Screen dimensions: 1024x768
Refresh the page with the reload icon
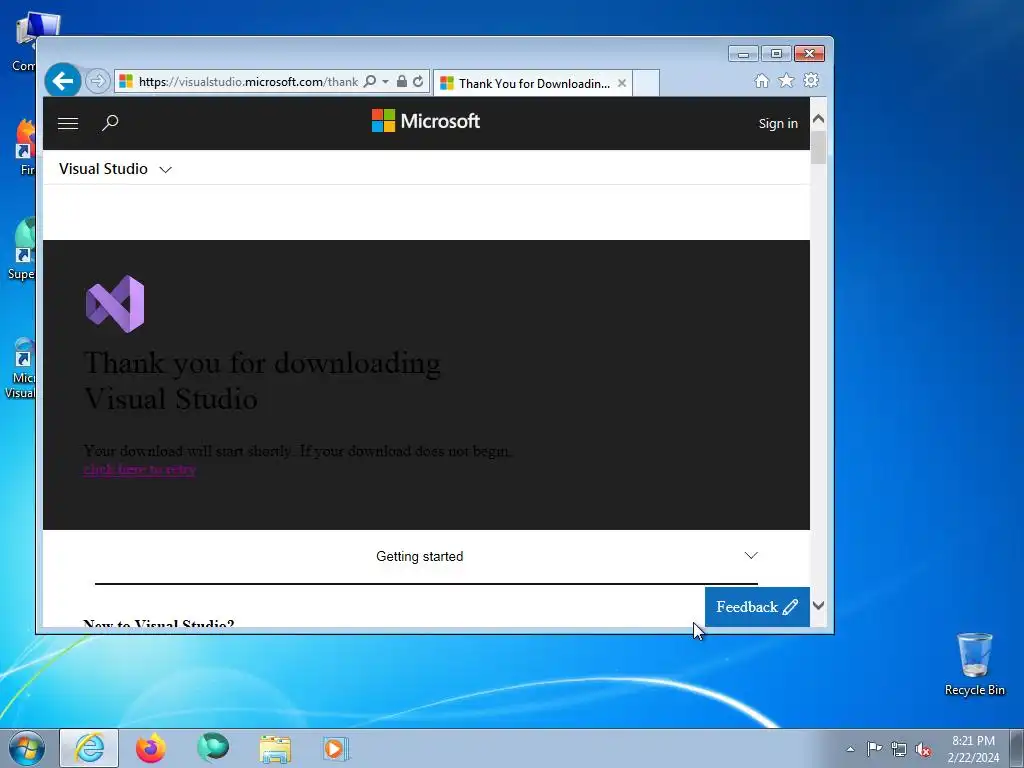tap(418, 82)
